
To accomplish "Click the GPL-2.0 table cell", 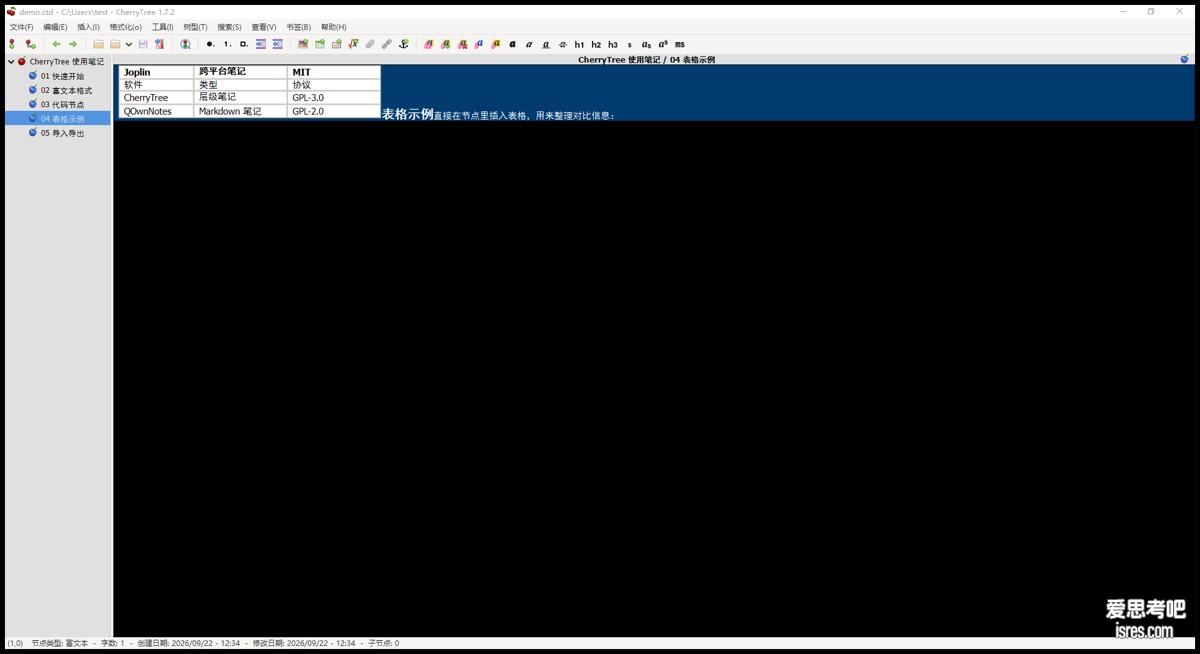I will 334,111.
